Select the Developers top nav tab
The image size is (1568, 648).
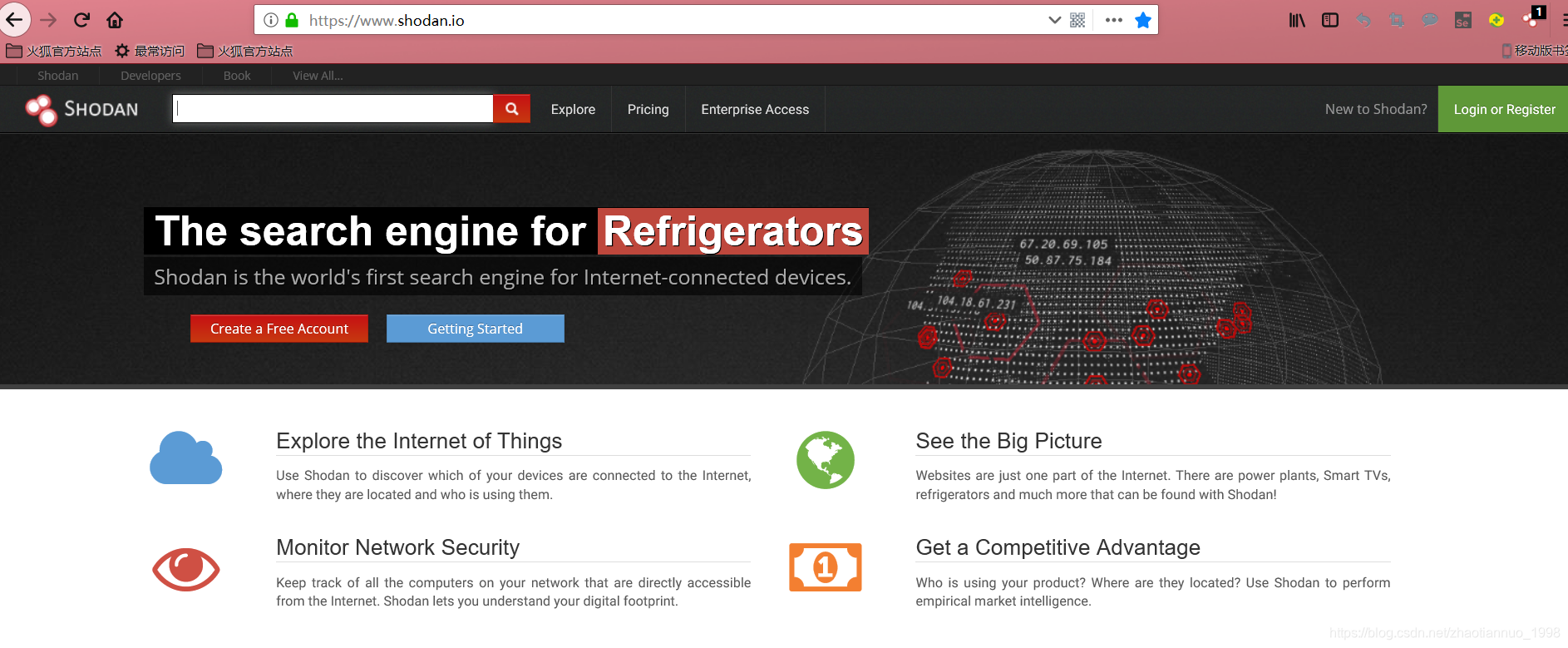(150, 75)
